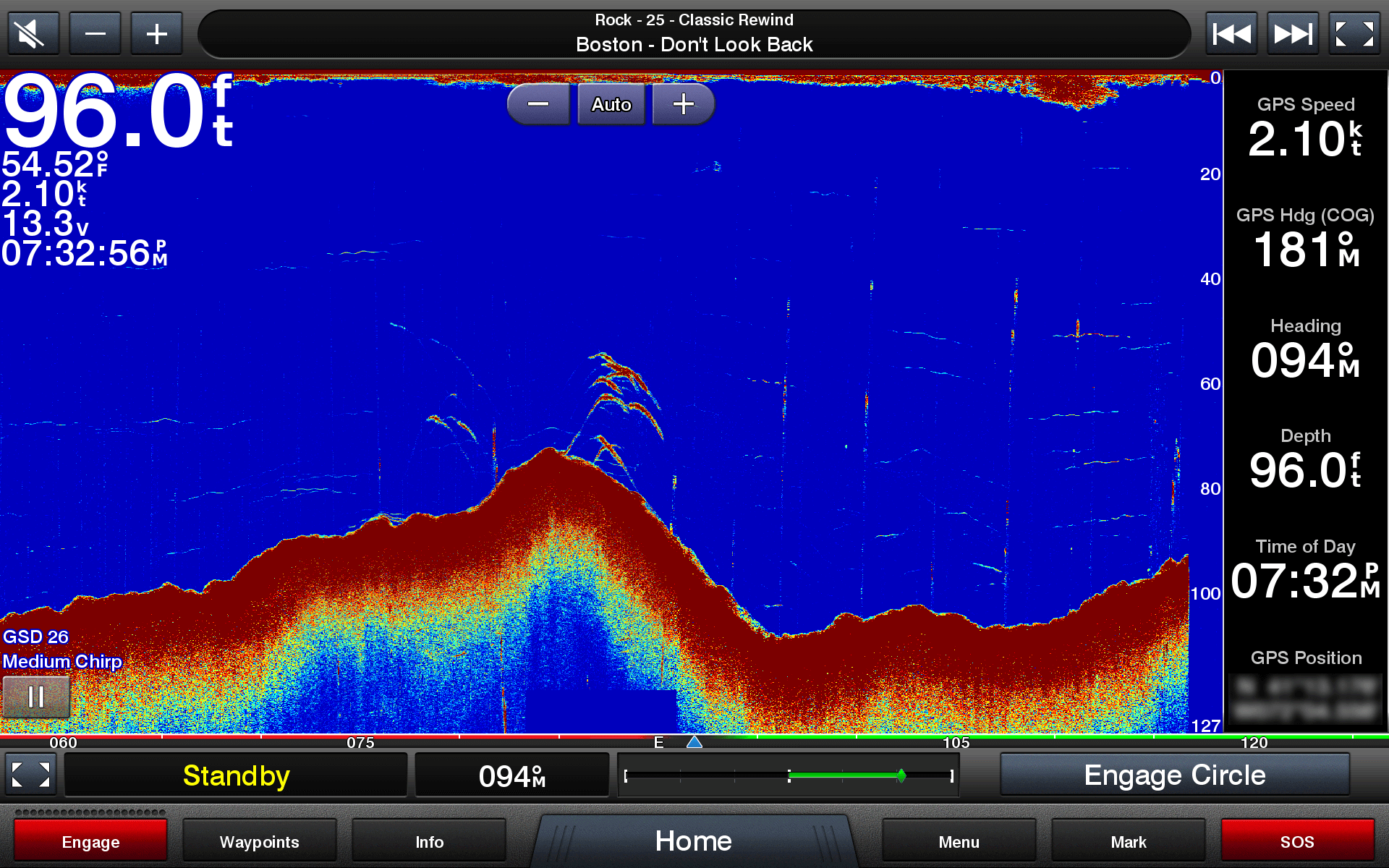Skip to previous track
The width and height of the screenshot is (1389, 868).
[1231, 33]
